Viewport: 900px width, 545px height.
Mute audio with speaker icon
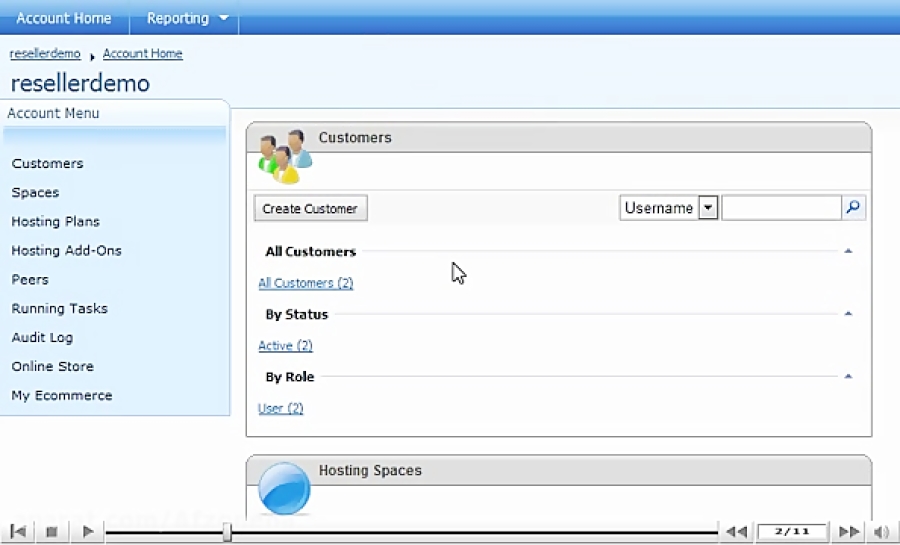point(881,532)
